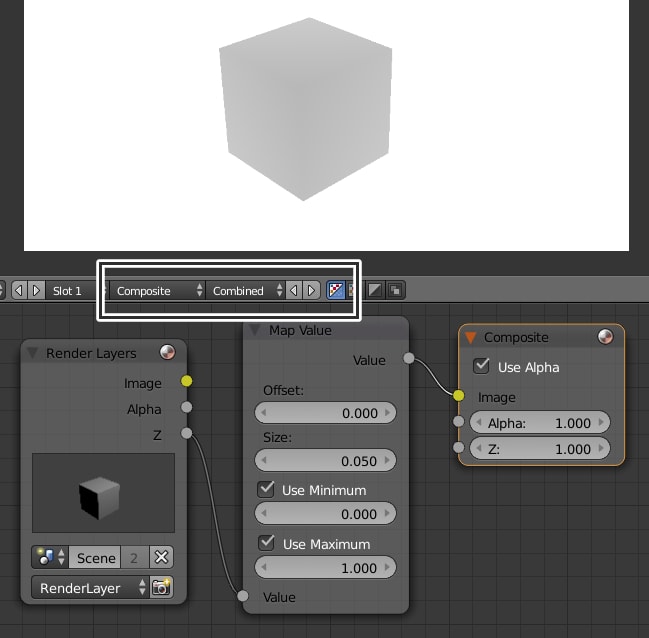Toggle Composite node preview sphere
Image resolution: width=649 pixels, height=638 pixels.
click(606, 337)
